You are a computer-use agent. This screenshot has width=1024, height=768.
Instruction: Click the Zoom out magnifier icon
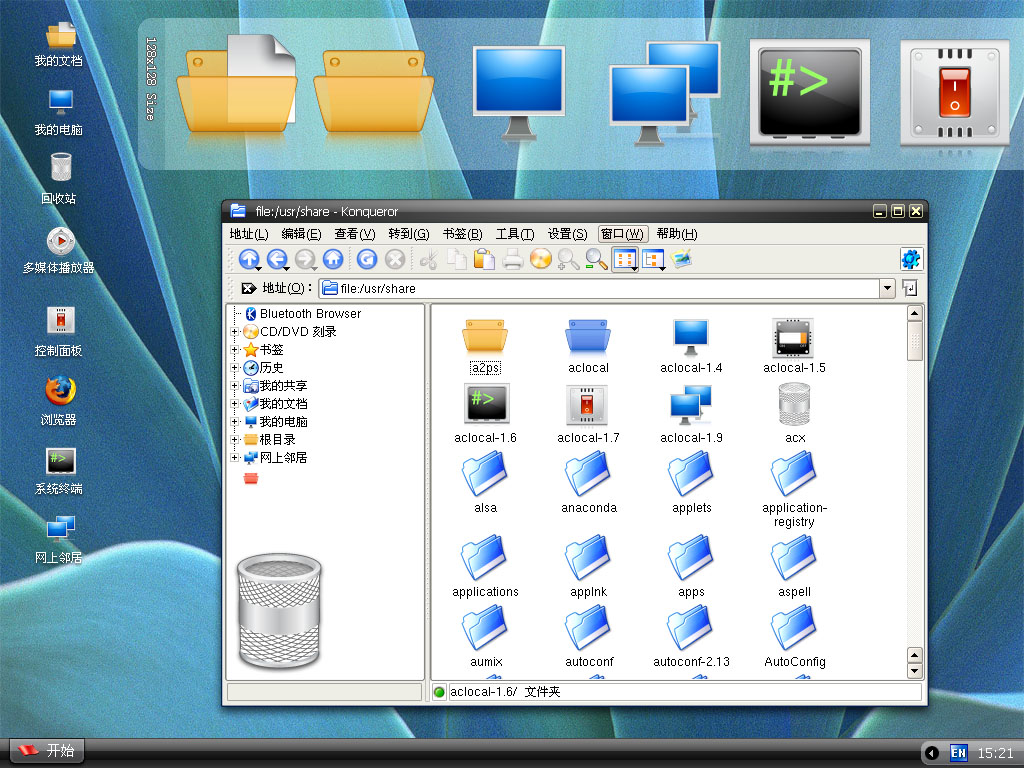coord(596,259)
